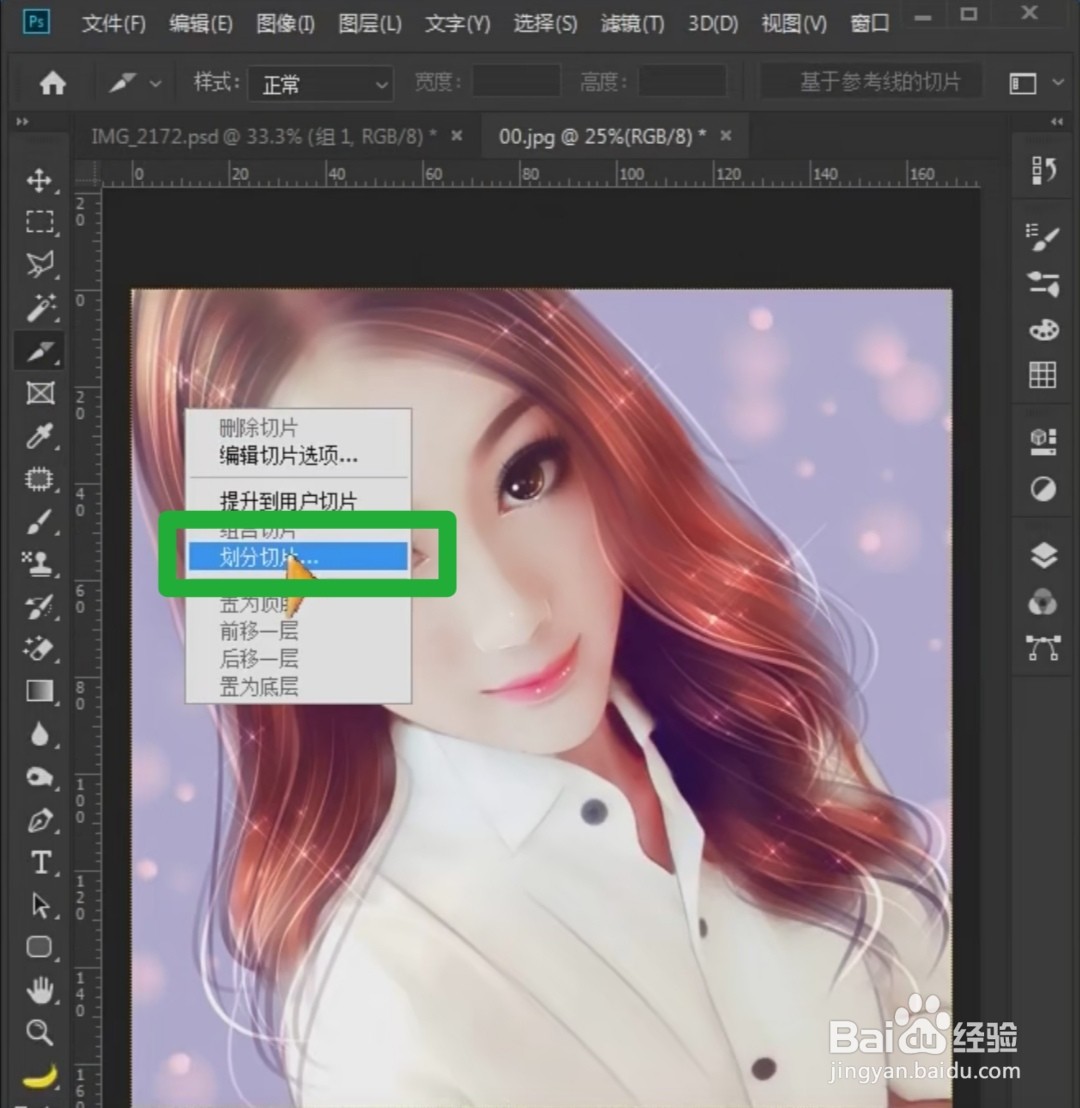Viewport: 1080px width, 1108px height.
Task: Select the Frame tool
Action: tap(39, 393)
